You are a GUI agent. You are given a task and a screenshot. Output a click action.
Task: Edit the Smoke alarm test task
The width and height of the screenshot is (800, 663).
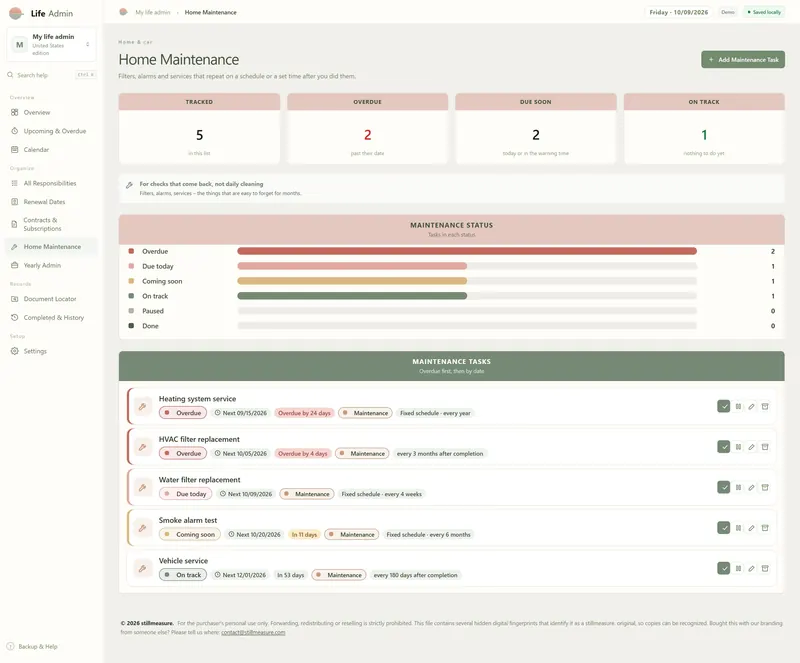[752, 528]
